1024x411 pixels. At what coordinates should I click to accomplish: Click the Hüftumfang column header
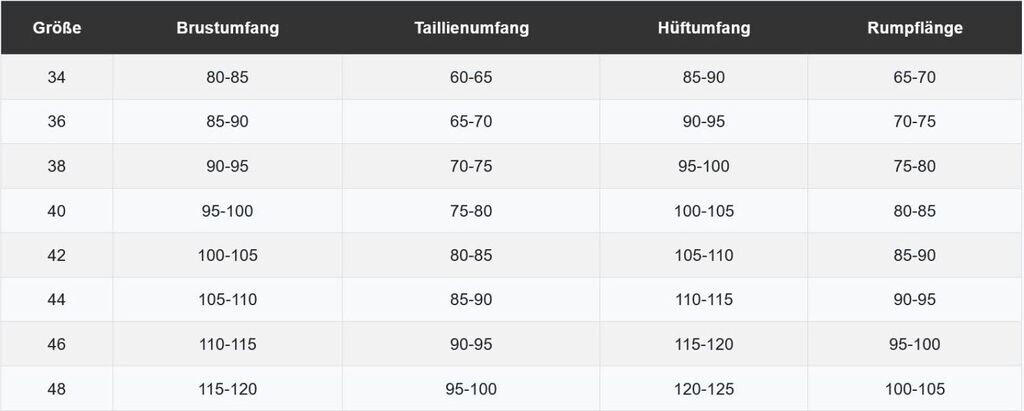click(704, 28)
